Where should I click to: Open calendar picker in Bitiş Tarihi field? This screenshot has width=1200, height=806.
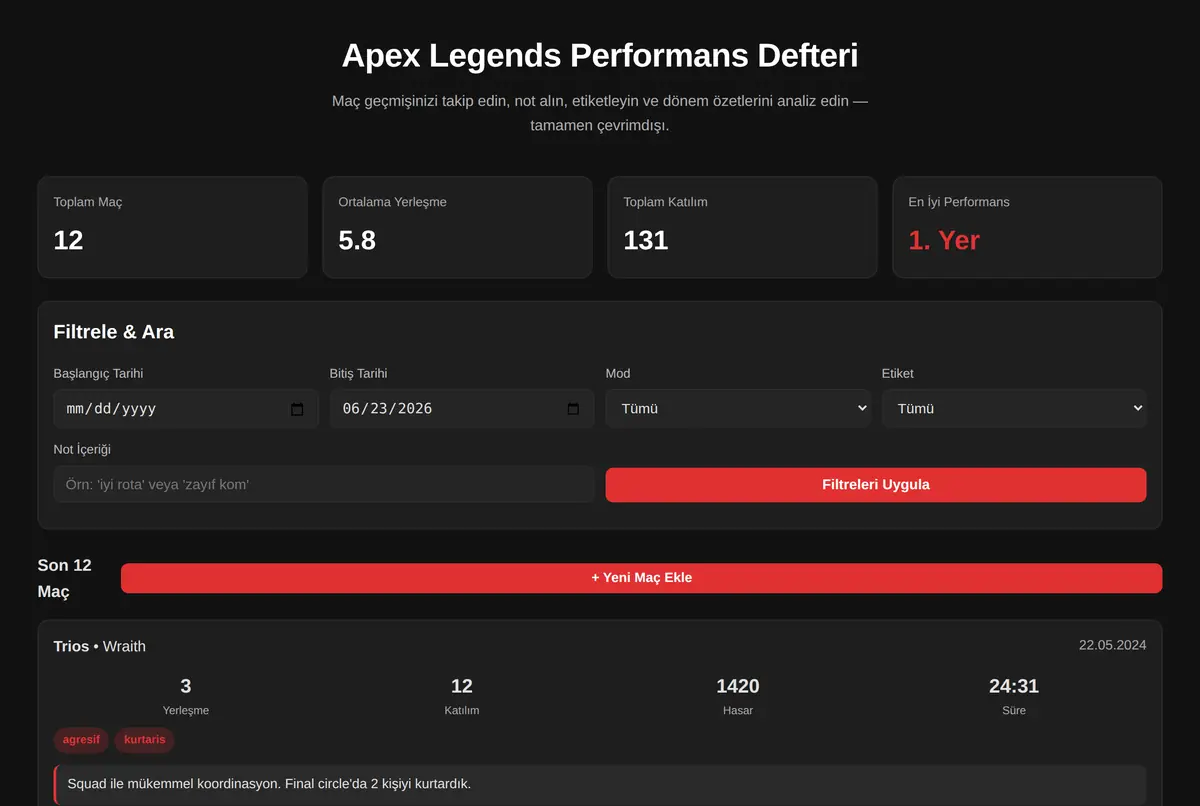point(573,409)
